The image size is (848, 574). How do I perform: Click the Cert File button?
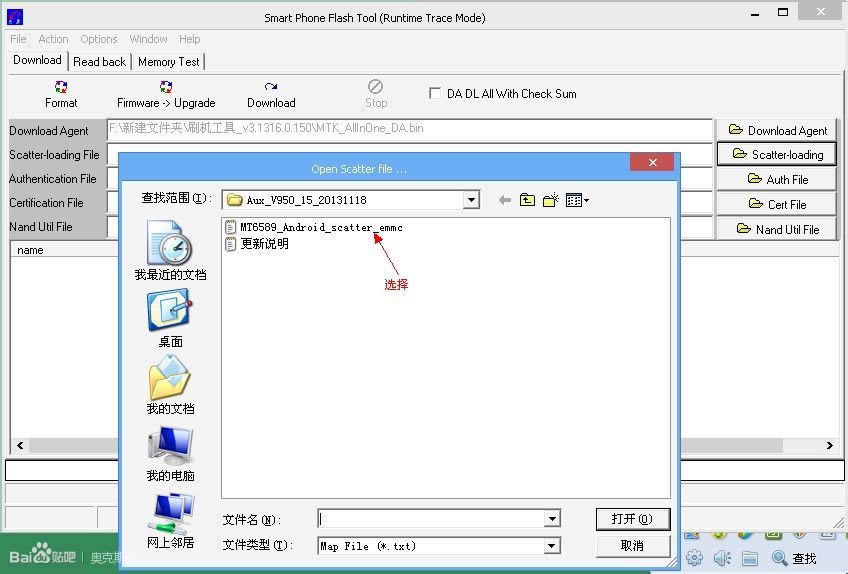[x=777, y=204]
